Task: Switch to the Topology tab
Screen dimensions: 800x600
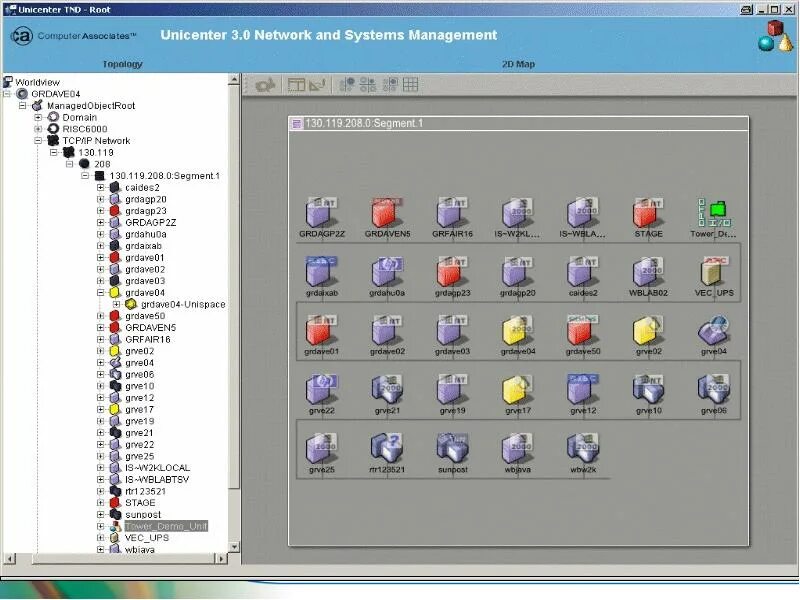Action: click(122, 64)
